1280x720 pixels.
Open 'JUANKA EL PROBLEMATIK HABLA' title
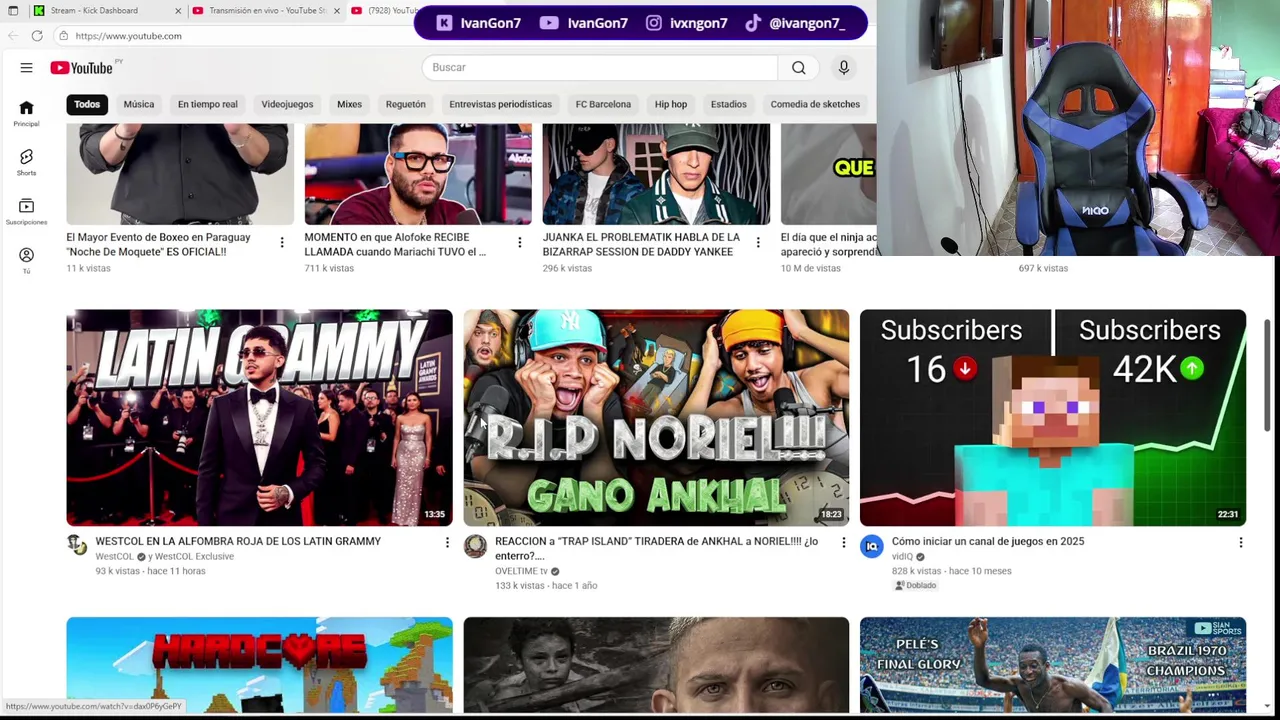641,244
